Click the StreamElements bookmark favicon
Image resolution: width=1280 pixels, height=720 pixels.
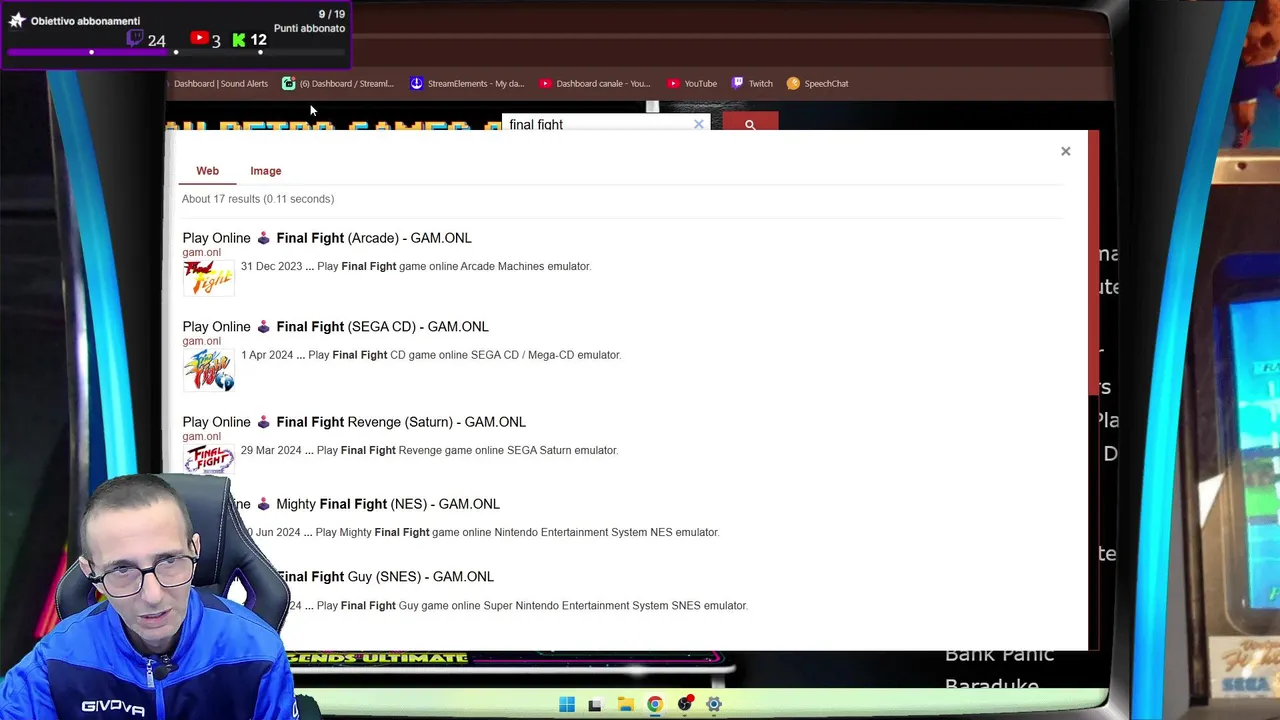[417, 84]
